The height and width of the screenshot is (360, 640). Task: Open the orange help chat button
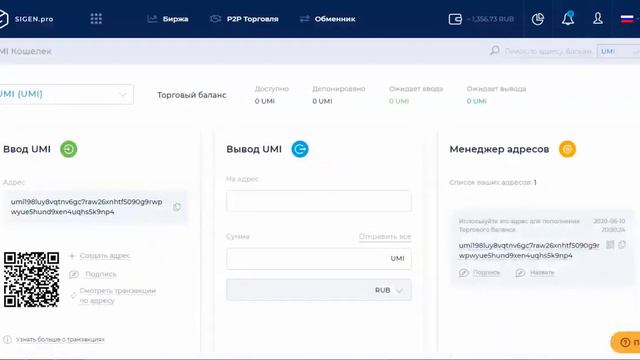tap(625, 342)
